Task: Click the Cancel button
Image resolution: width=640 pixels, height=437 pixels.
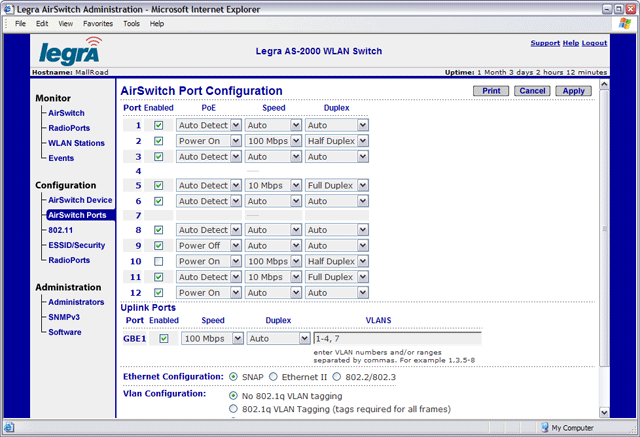Action: point(532,91)
